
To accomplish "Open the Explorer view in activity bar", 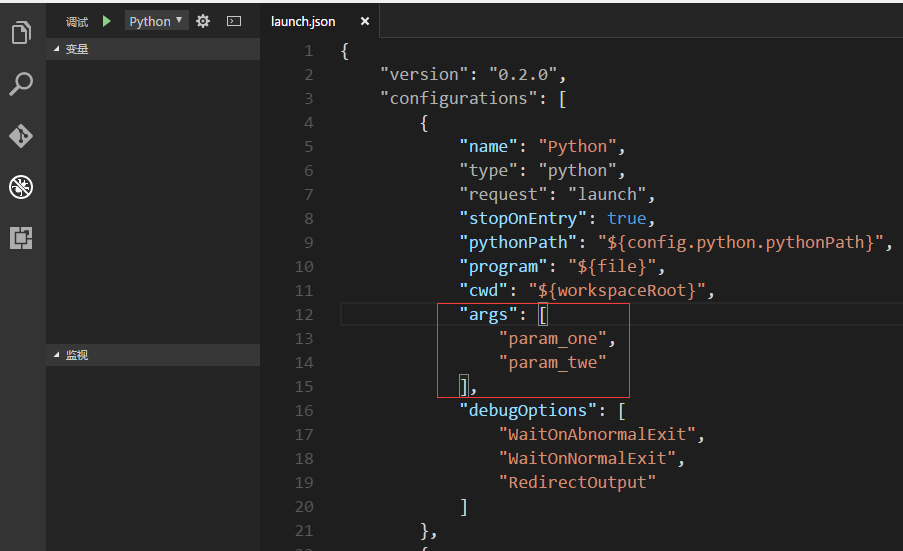I will (x=21, y=33).
